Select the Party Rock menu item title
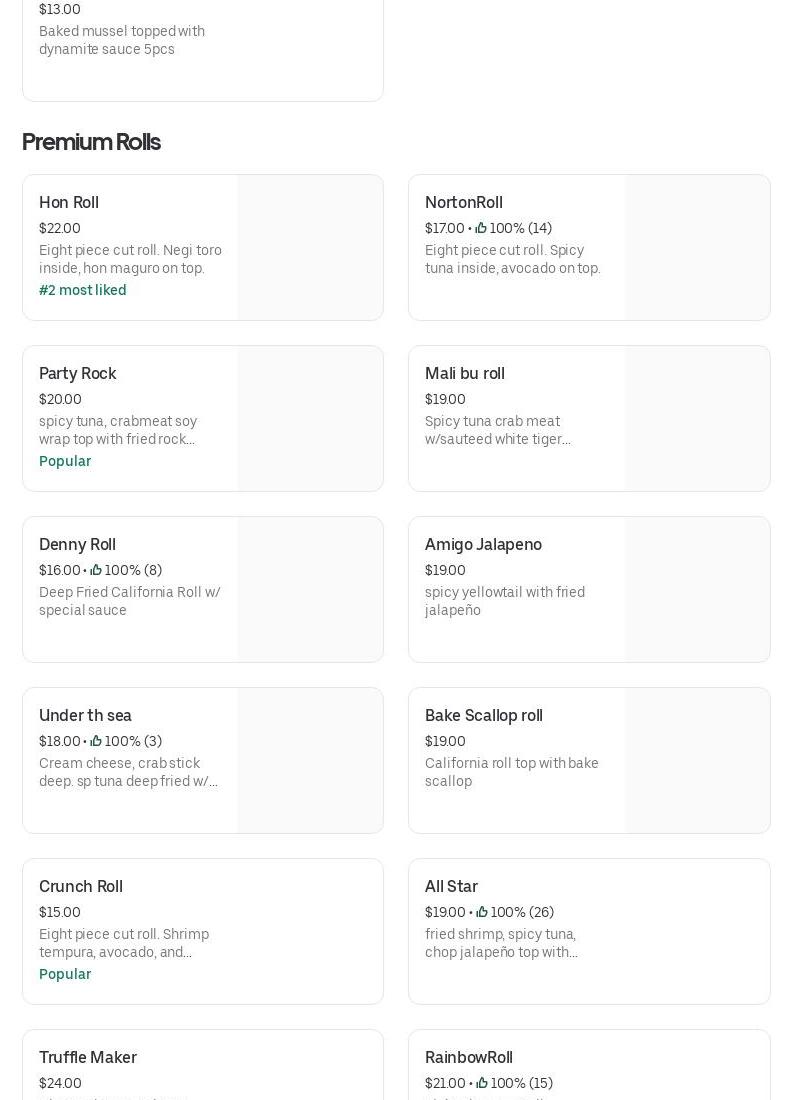 tap(78, 373)
